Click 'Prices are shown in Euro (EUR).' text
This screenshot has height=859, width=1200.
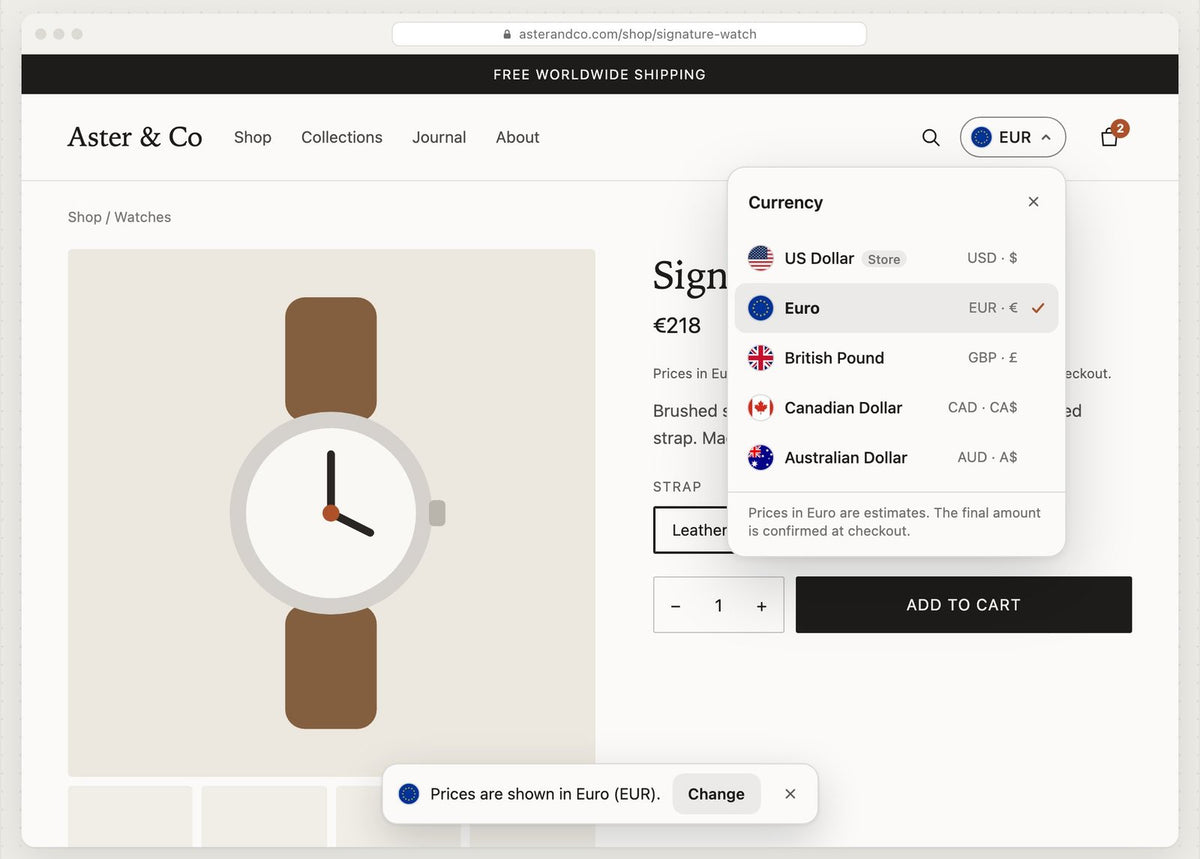tap(545, 794)
